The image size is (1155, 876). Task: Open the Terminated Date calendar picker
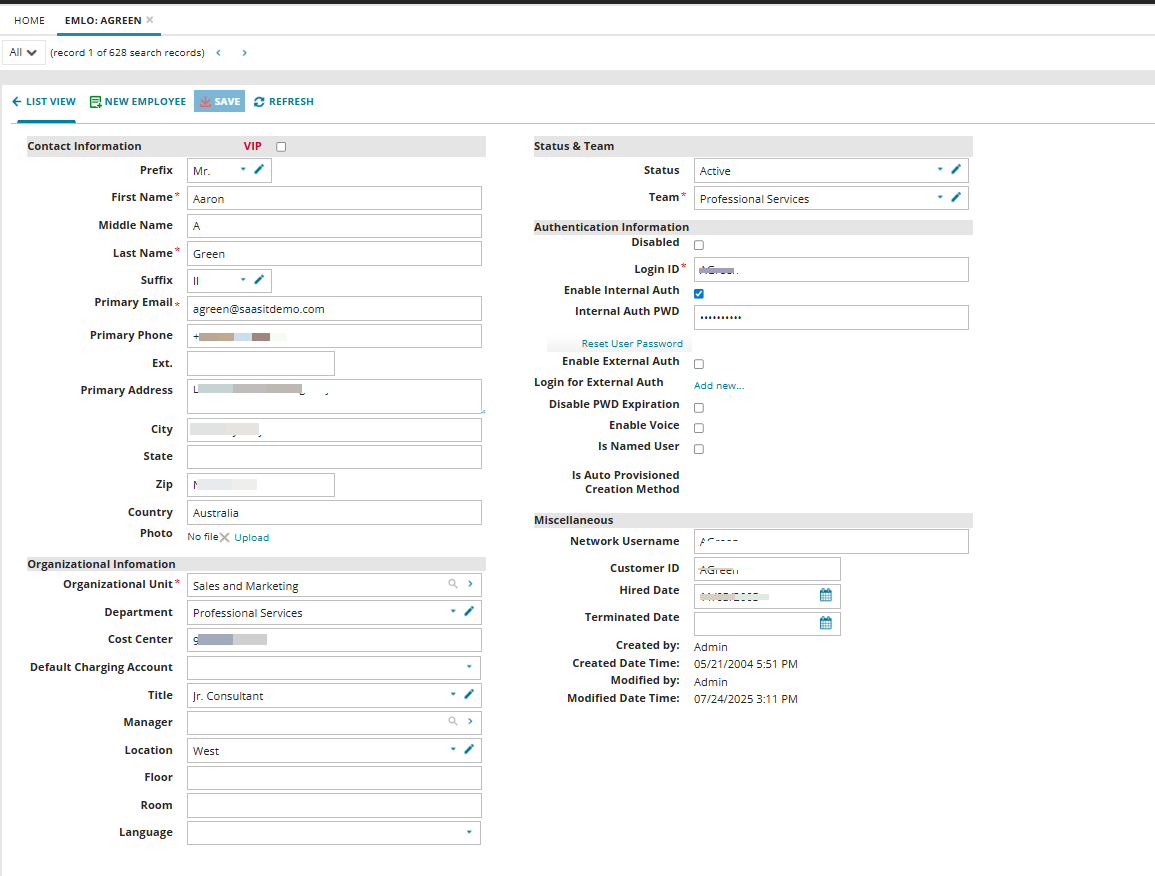point(826,623)
